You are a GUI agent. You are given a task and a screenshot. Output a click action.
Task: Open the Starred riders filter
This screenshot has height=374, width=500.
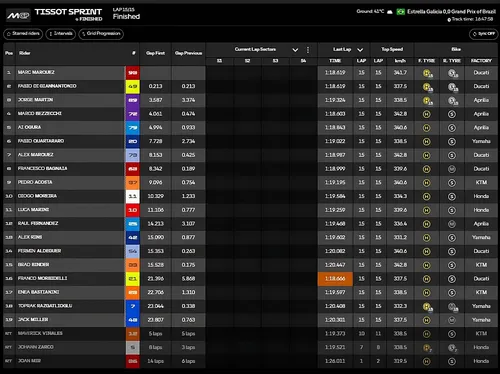tap(23, 34)
